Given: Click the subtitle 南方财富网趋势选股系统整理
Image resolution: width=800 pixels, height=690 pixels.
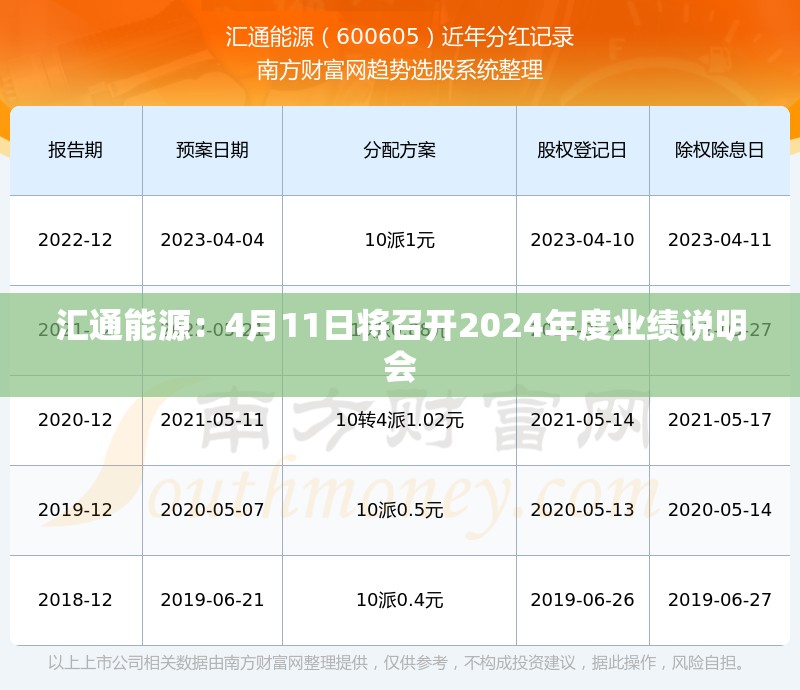Looking at the screenshot, I should [400, 70].
